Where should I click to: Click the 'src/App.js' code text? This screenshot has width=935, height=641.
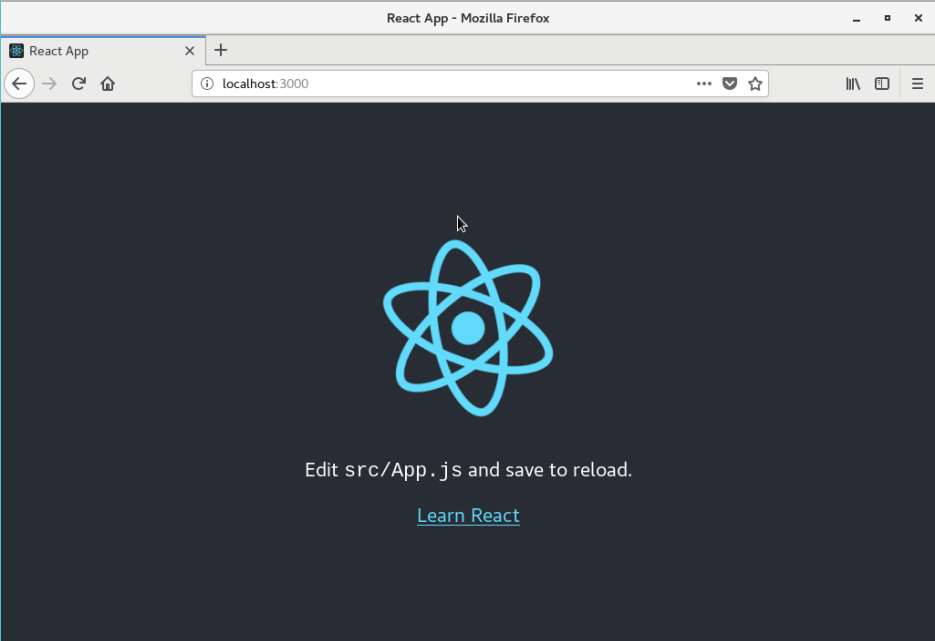(403, 470)
